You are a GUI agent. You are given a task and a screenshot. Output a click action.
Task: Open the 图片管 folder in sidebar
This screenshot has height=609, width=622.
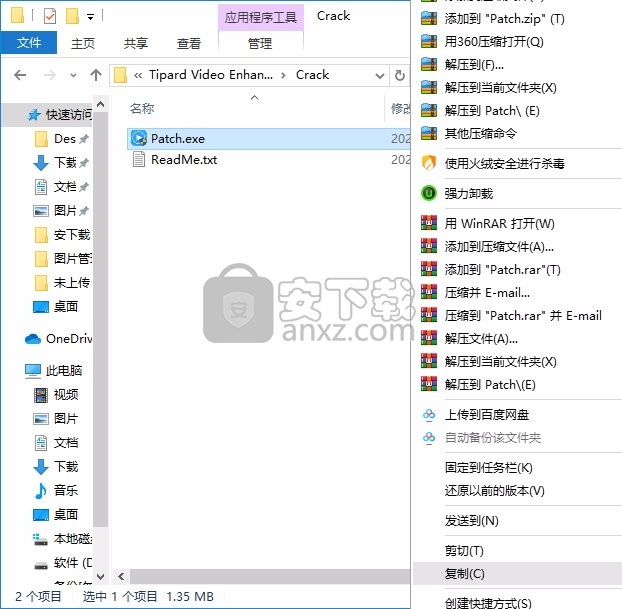pyautogui.click(x=62, y=259)
